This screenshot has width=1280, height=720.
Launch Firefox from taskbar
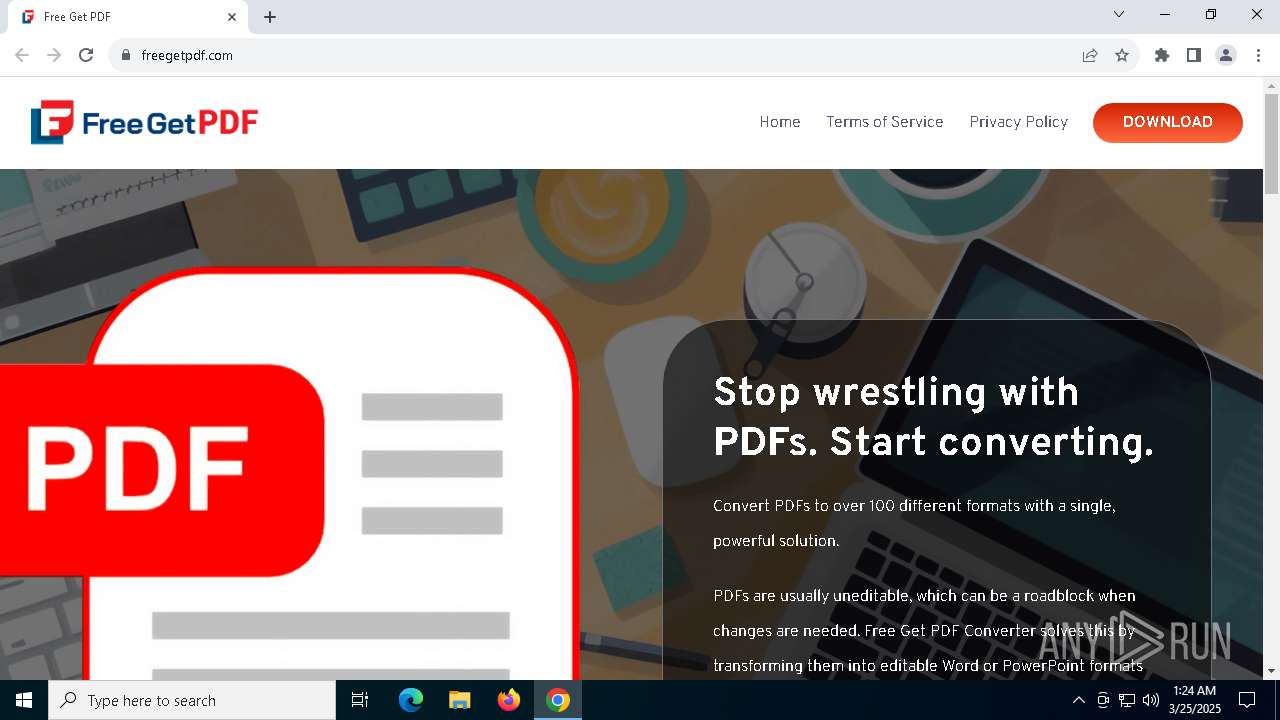[509, 700]
